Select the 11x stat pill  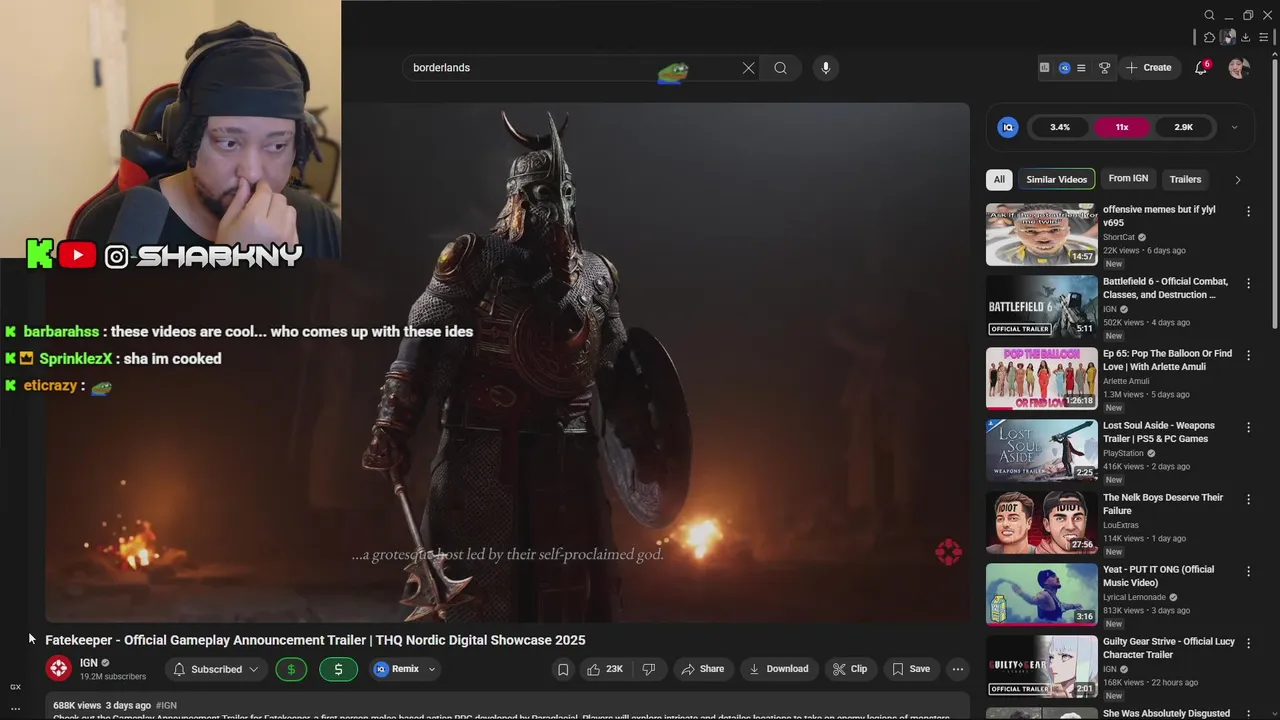(x=1122, y=127)
